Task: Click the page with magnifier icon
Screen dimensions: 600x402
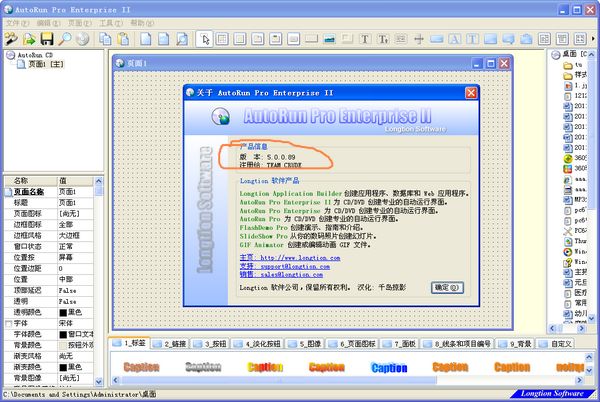Action: coord(182,39)
